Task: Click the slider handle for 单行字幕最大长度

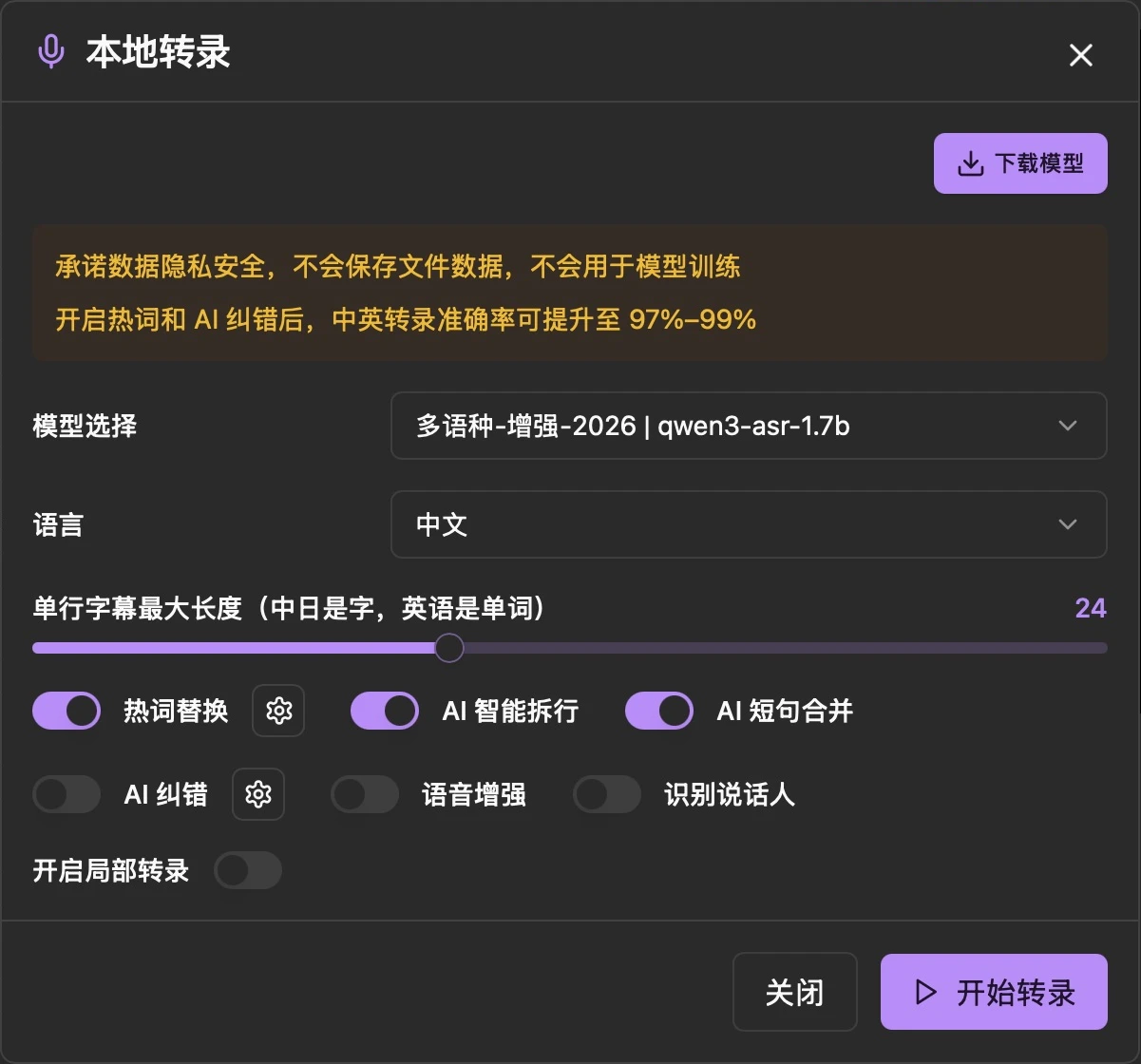Action: click(x=449, y=648)
